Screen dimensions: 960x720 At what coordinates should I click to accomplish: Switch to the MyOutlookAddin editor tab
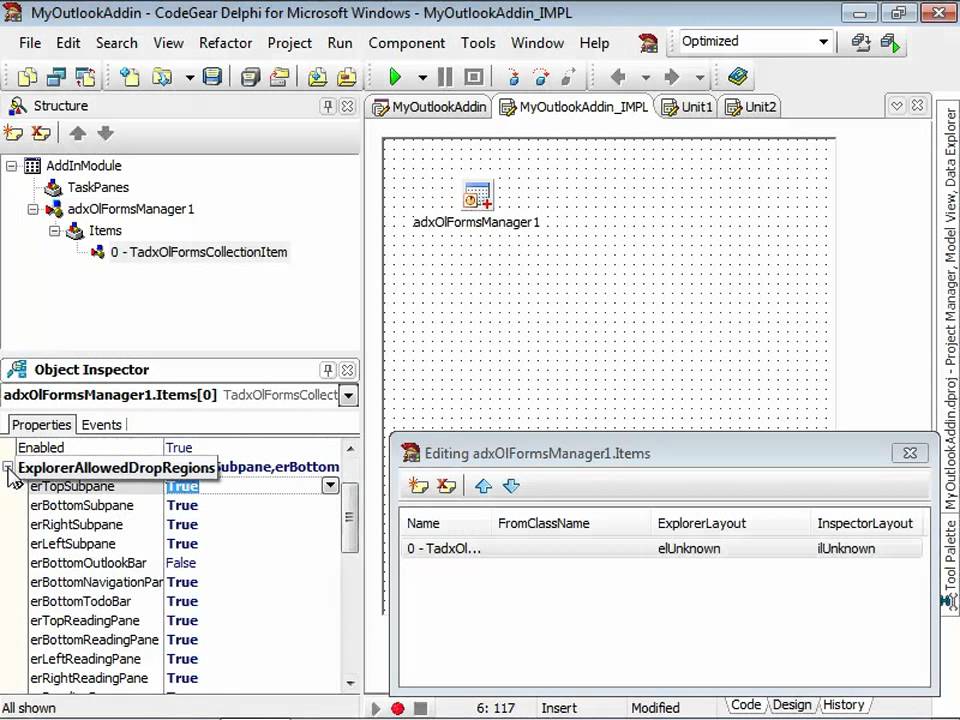429,107
